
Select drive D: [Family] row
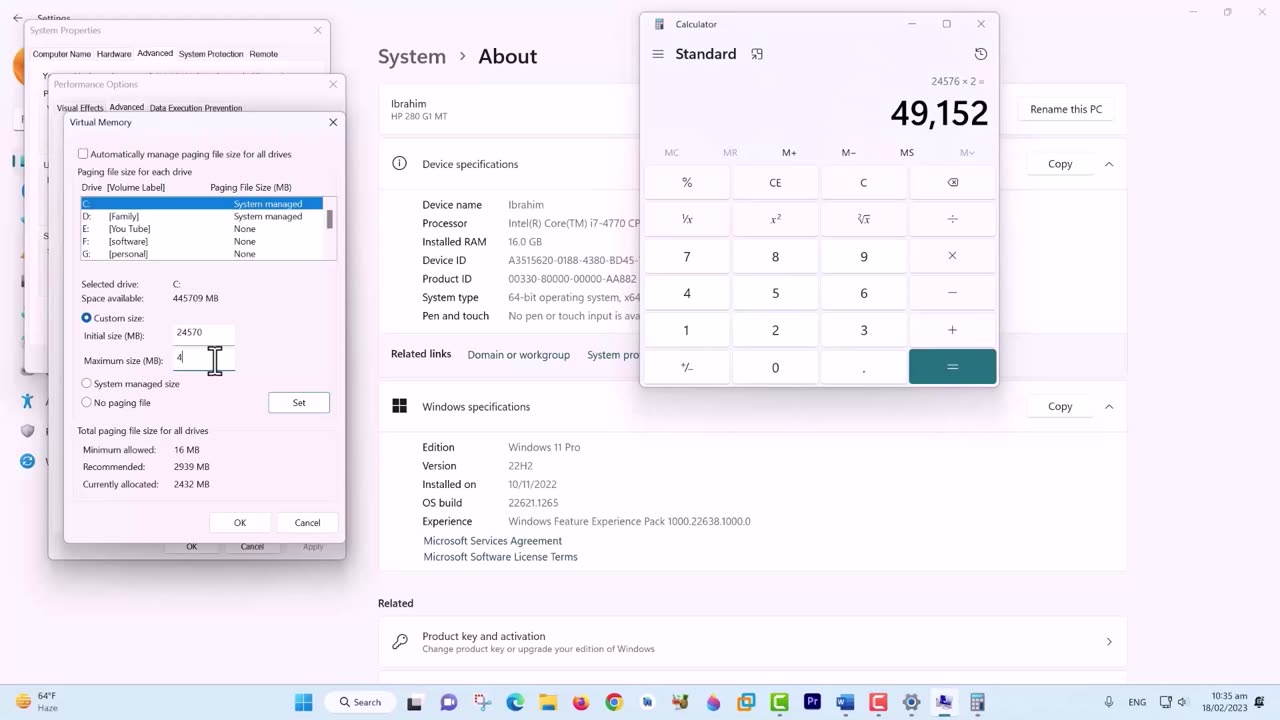202,216
